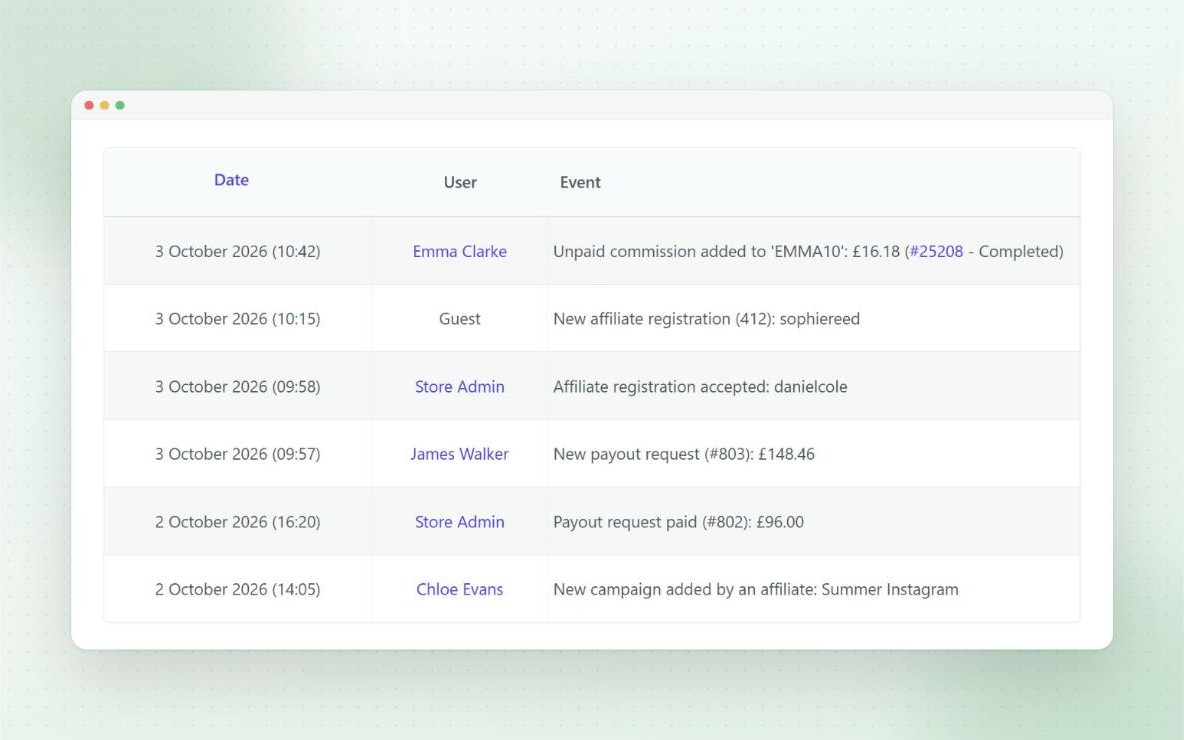The height and width of the screenshot is (740, 1184).
Task: Open the Store Admin link for payout #802
Action: (x=459, y=522)
